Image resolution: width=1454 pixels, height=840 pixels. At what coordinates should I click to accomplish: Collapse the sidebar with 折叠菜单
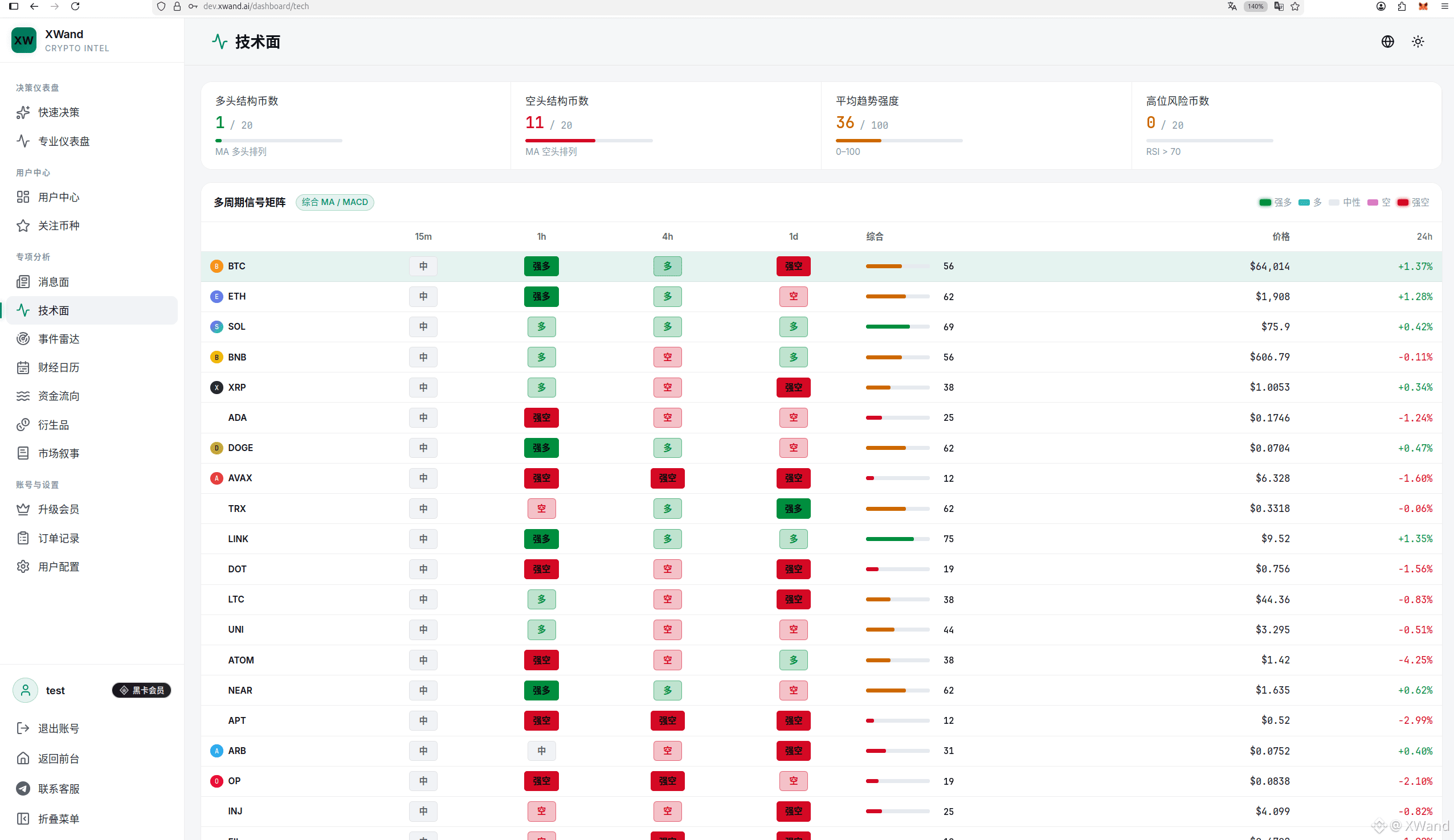click(x=92, y=818)
